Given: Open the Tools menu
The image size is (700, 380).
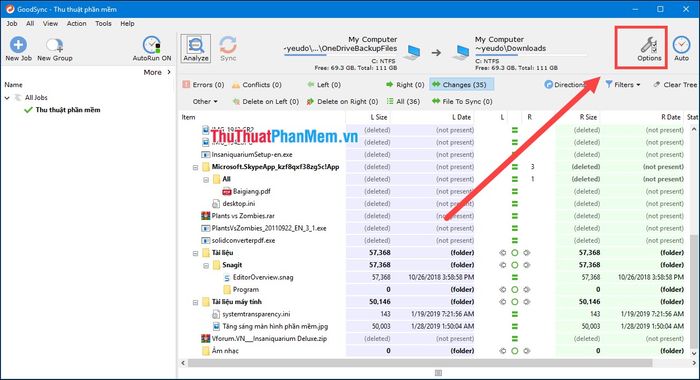Looking at the screenshot, I should point(103,23).
